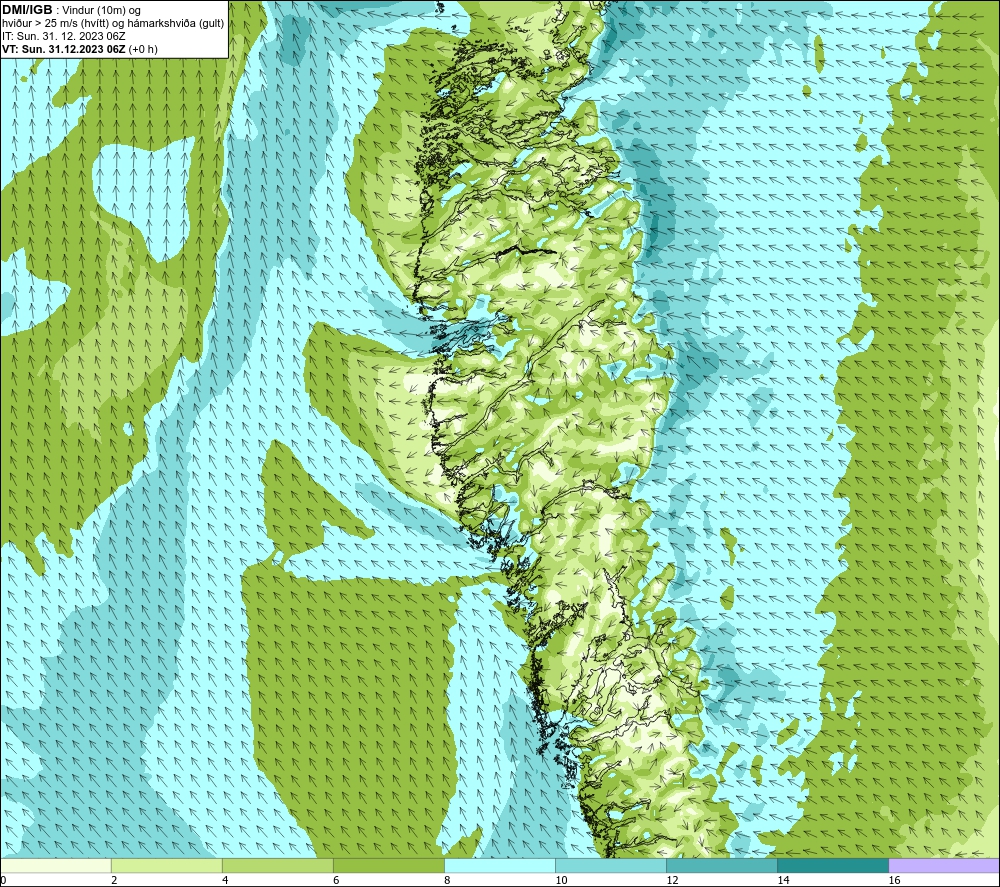Click the legend scale label '6'

[336, 880]
